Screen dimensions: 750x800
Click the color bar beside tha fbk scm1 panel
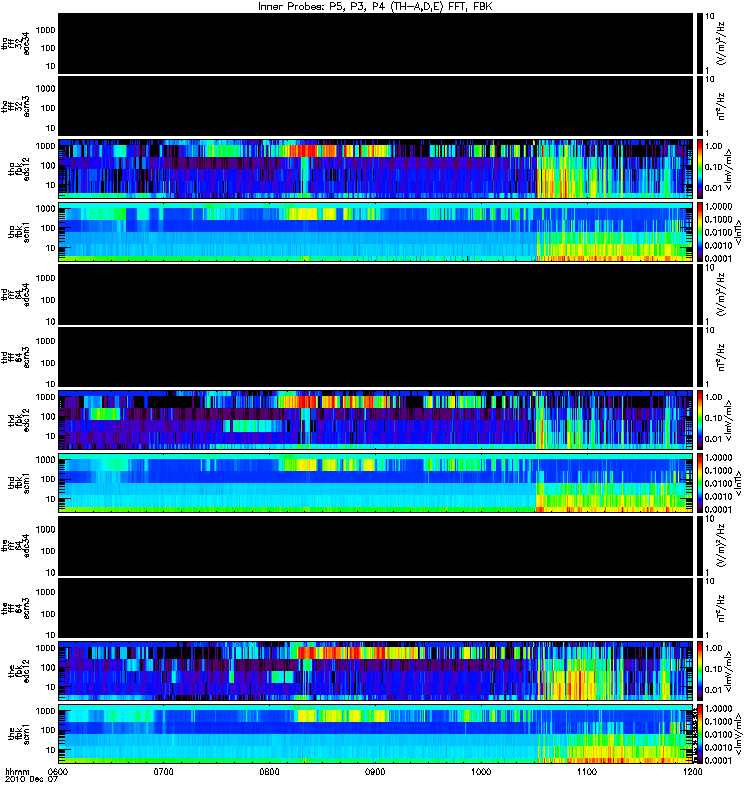point(699,232)
